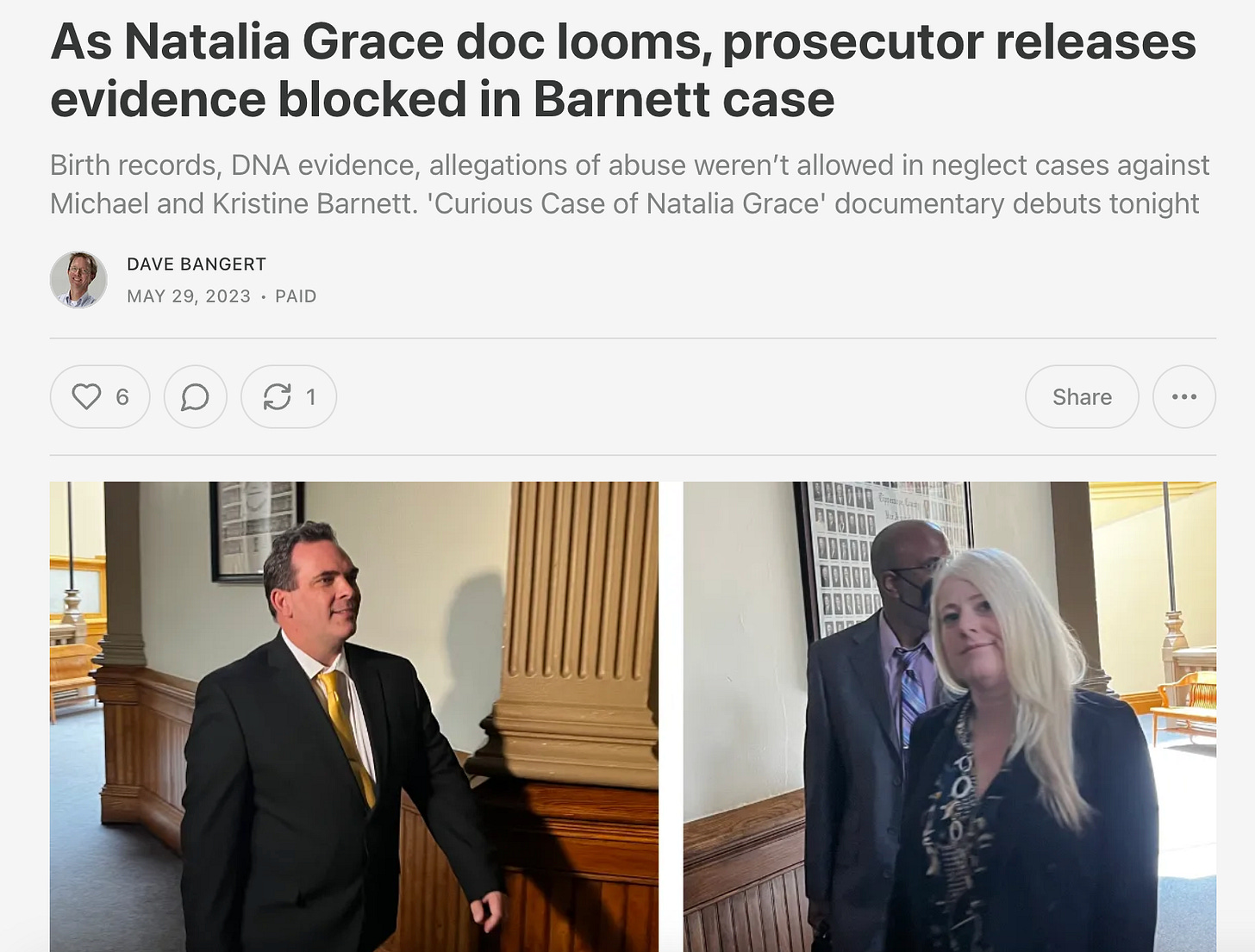Click the framed picture in left photo
1255x952 pixels.
pos(257,527)
